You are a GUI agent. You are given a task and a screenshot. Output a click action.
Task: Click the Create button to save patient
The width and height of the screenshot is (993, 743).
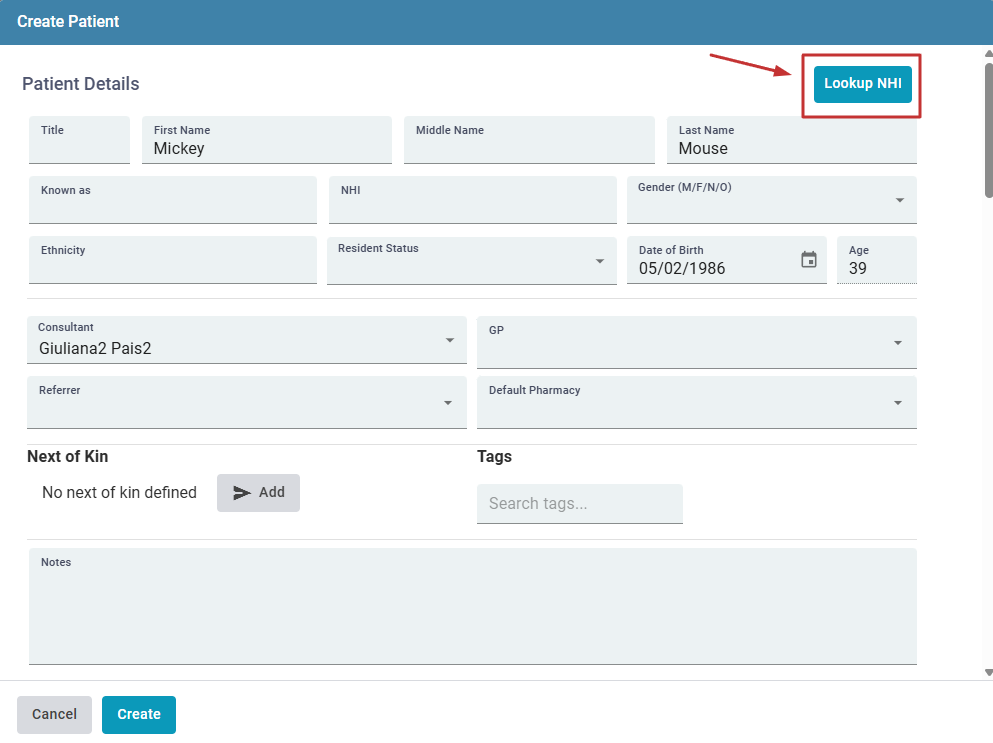pyautogui.click(x=138, y=714)
